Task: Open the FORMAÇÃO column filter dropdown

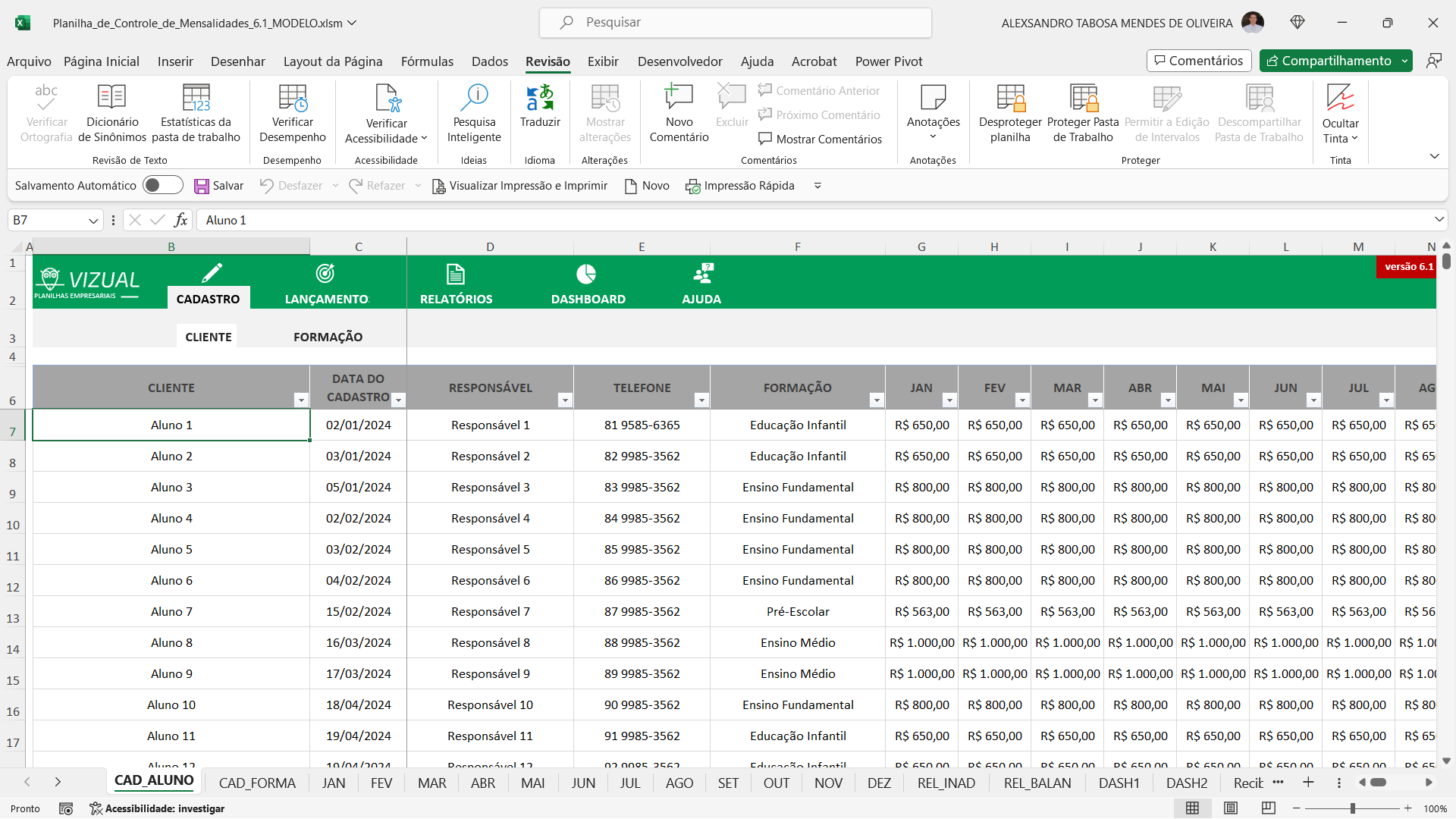Action: coord(877,400)
